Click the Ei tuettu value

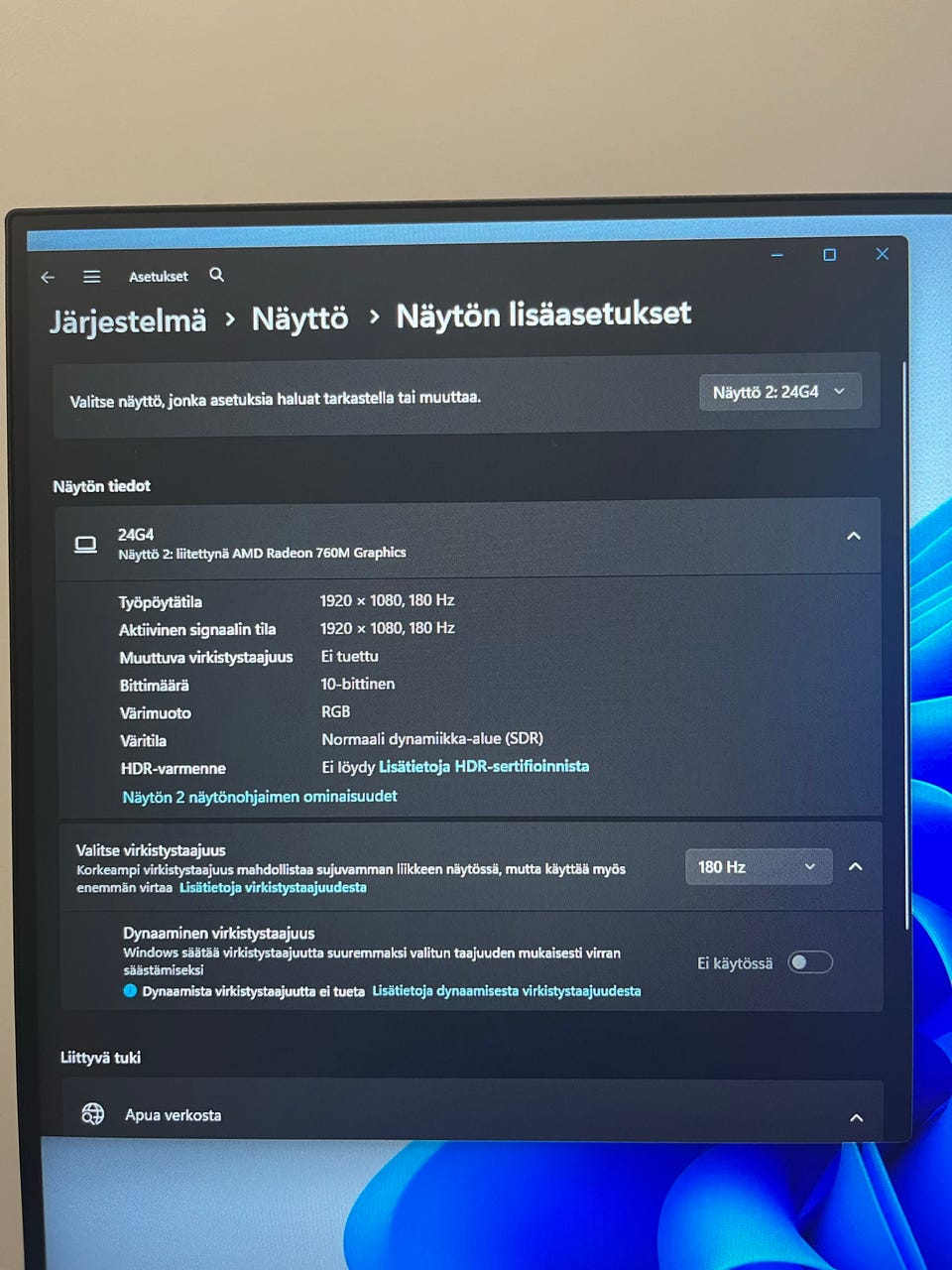(x=350, y=656)
